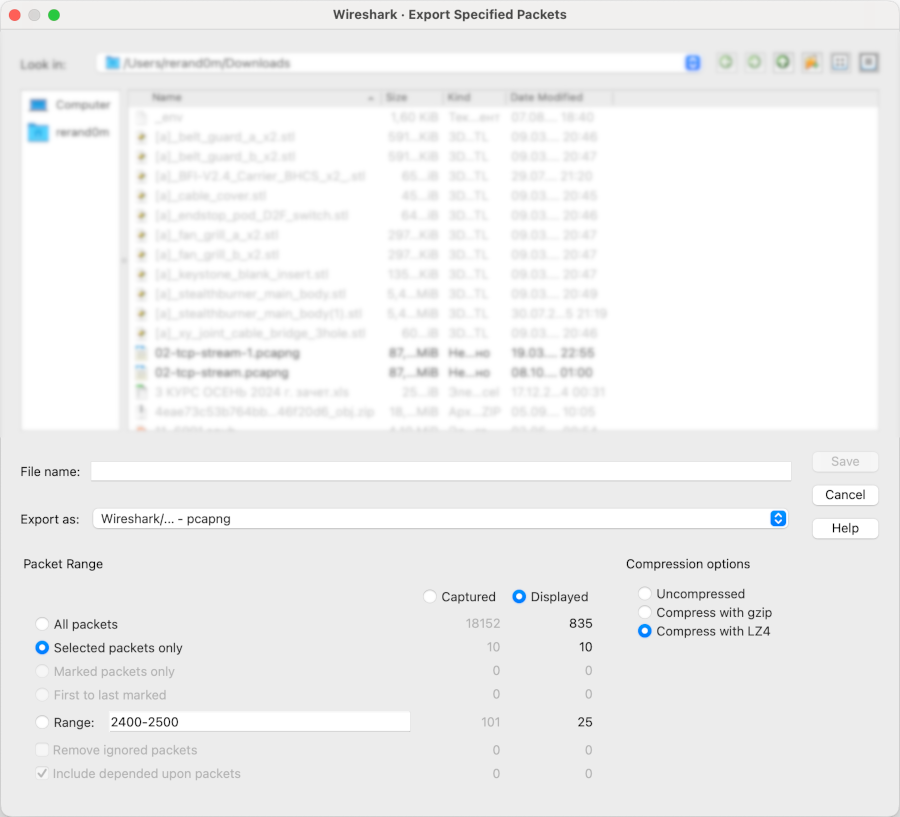Click the Packet Range section label
The height and width of the screenshot is (817, 900).
63,564
